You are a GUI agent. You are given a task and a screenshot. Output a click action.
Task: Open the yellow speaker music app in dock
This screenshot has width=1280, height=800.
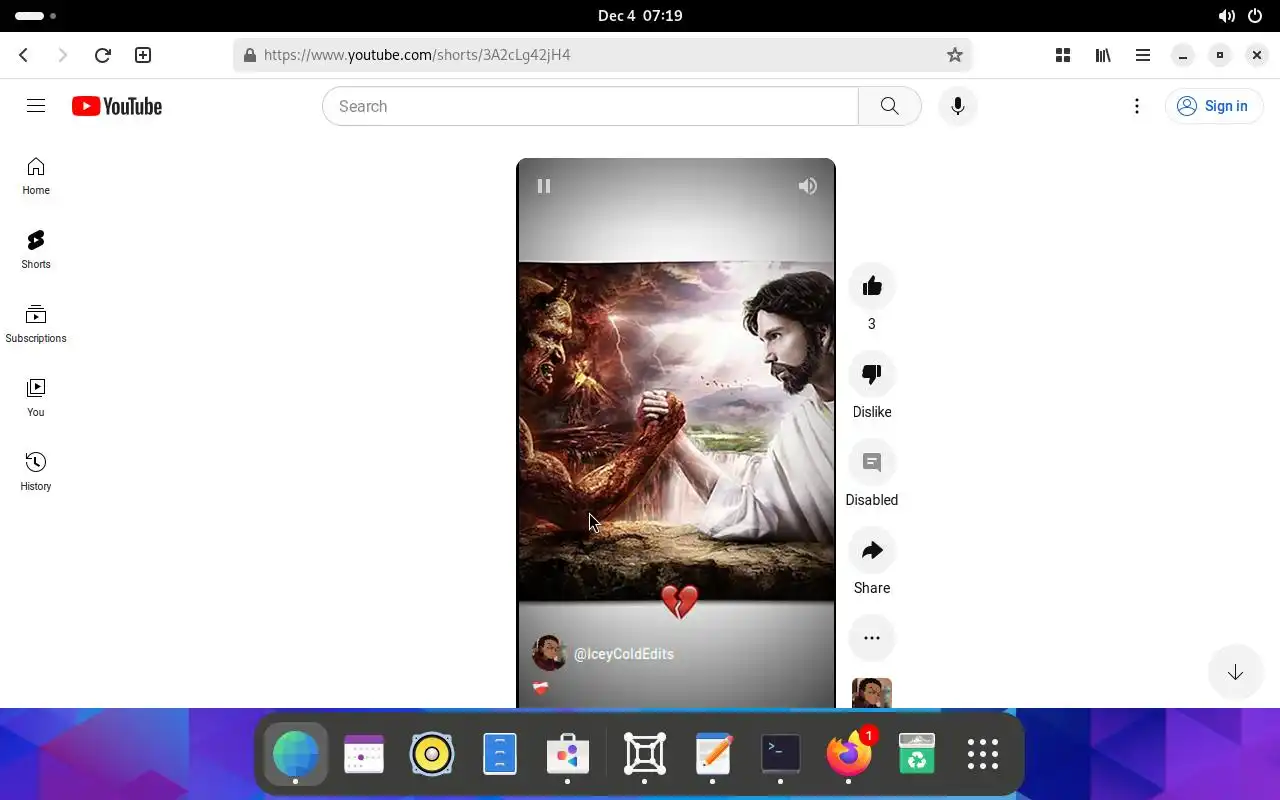(x=432, y=754)
